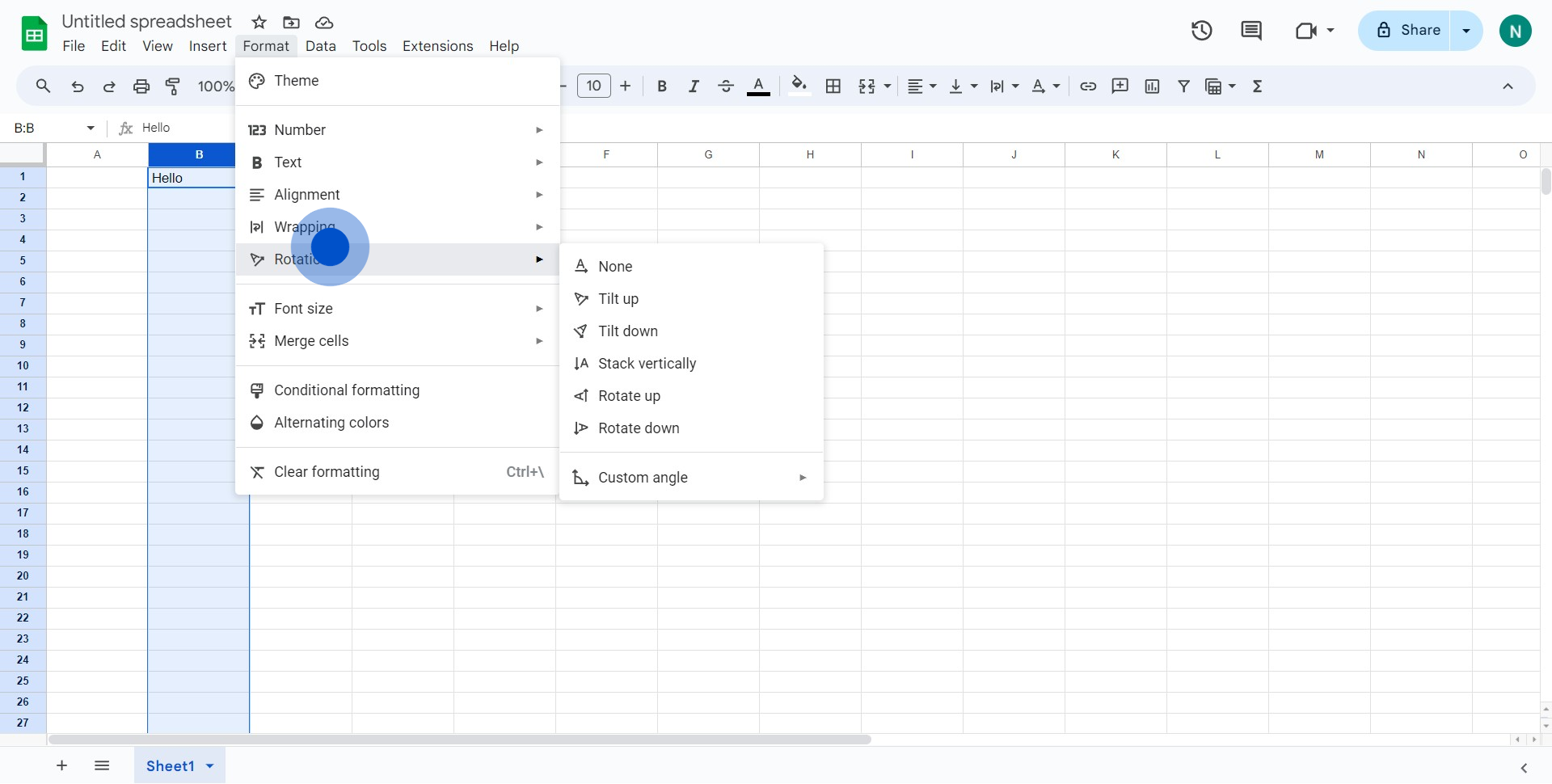The image size is (1552, 784).
Task: Choose Stack vertically from rotation menu
Action: click(647, 364)
